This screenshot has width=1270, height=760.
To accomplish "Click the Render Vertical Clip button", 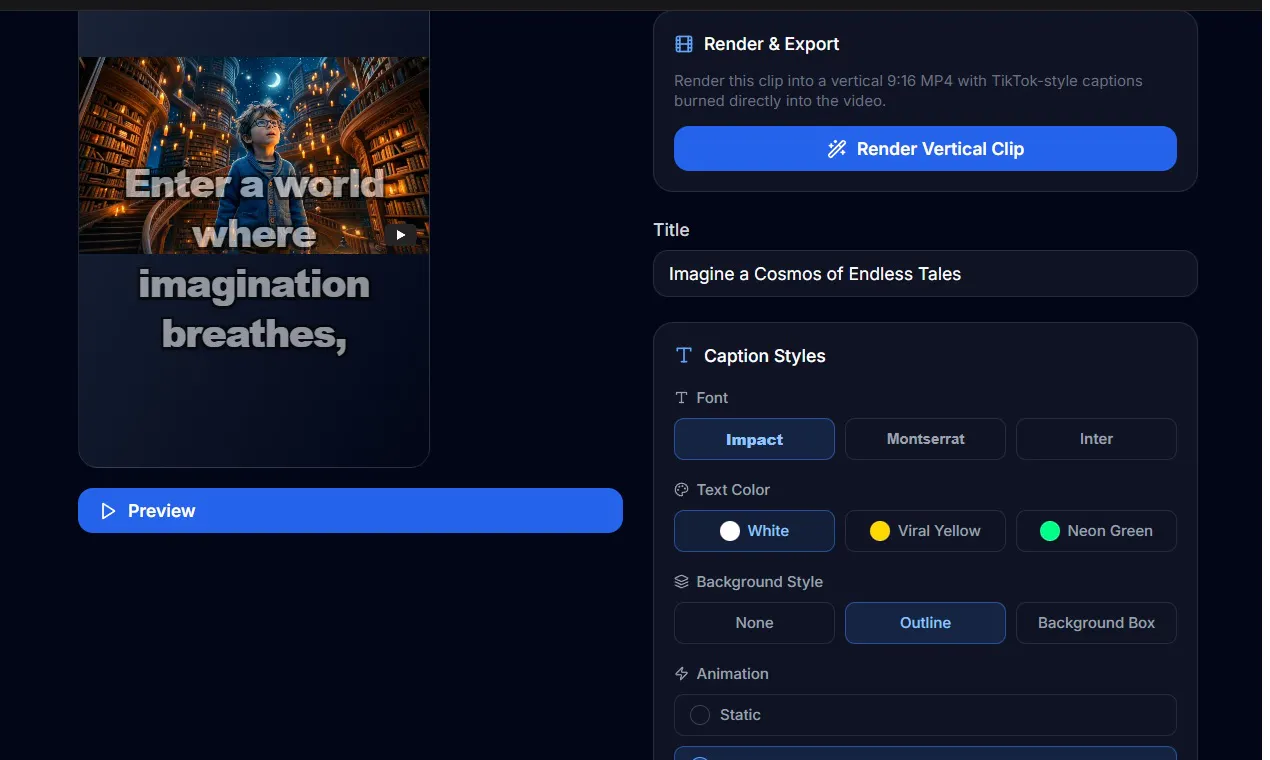I will click(925, 148).
